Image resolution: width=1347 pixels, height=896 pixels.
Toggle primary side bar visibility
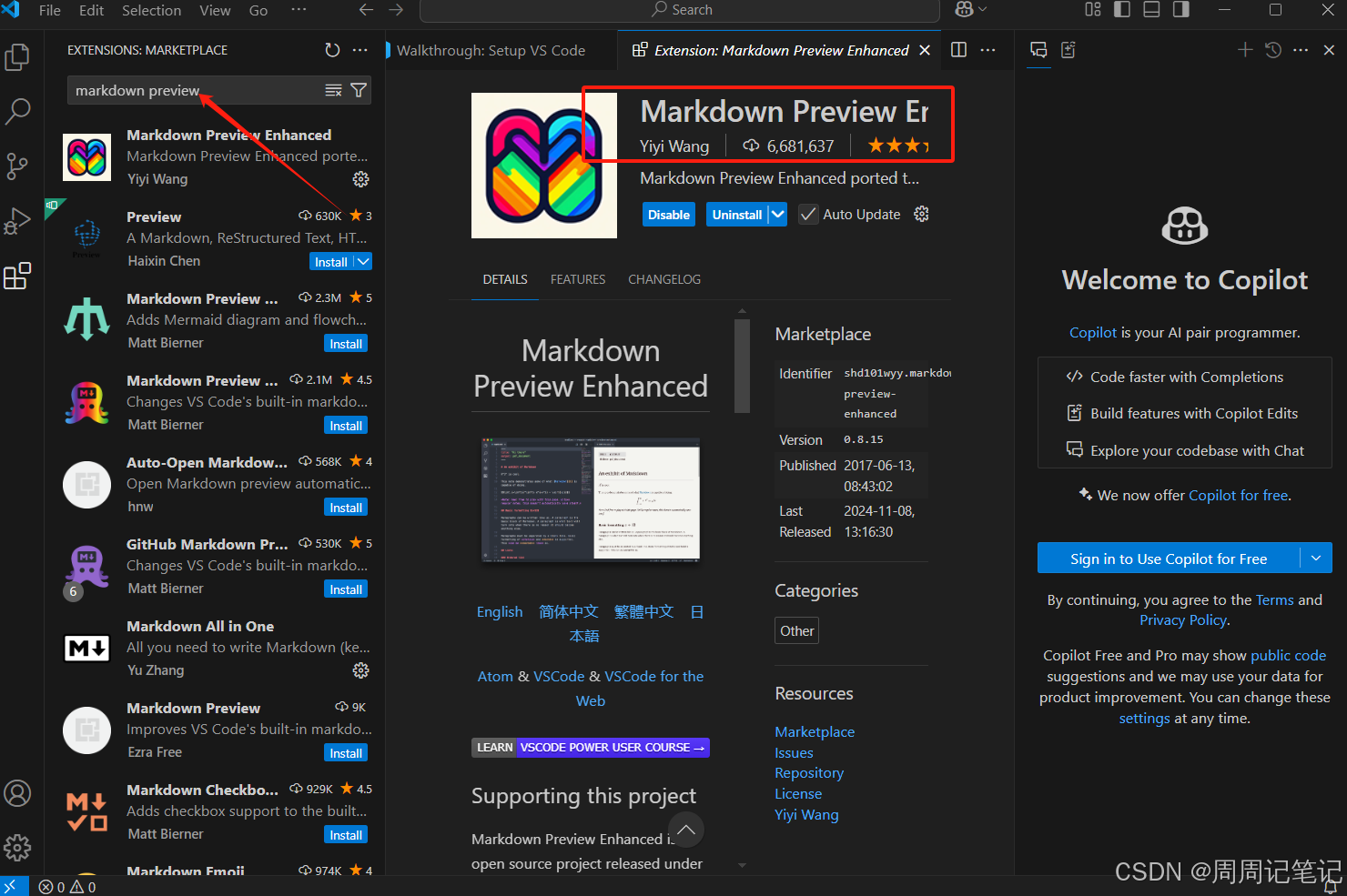(x=1122, y=9)
